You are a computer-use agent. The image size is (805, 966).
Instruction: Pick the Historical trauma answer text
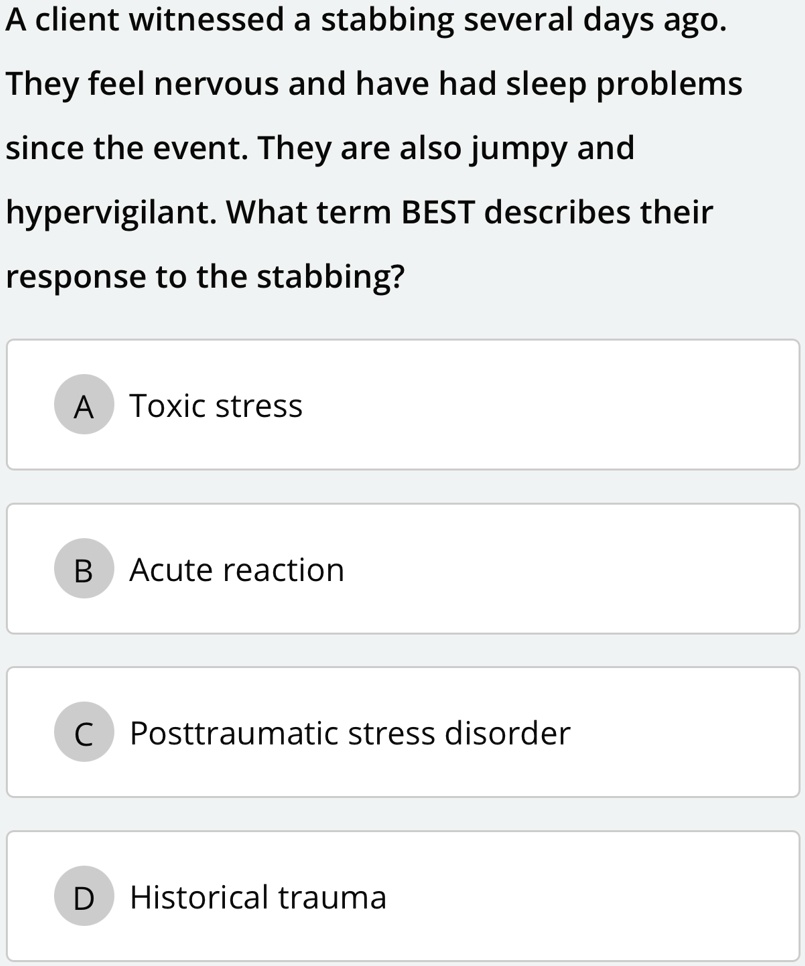click(258, 897)
